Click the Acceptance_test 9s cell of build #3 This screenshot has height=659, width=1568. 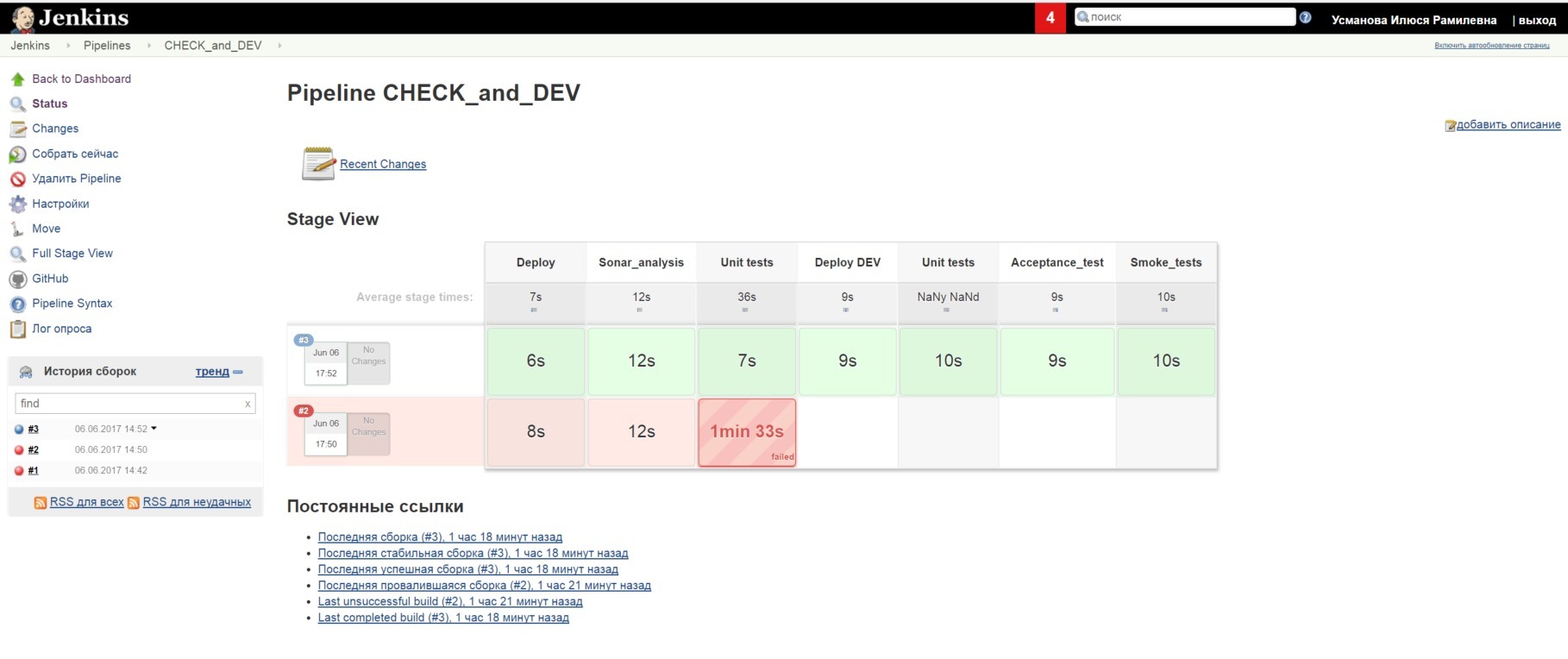(1057, 361)
